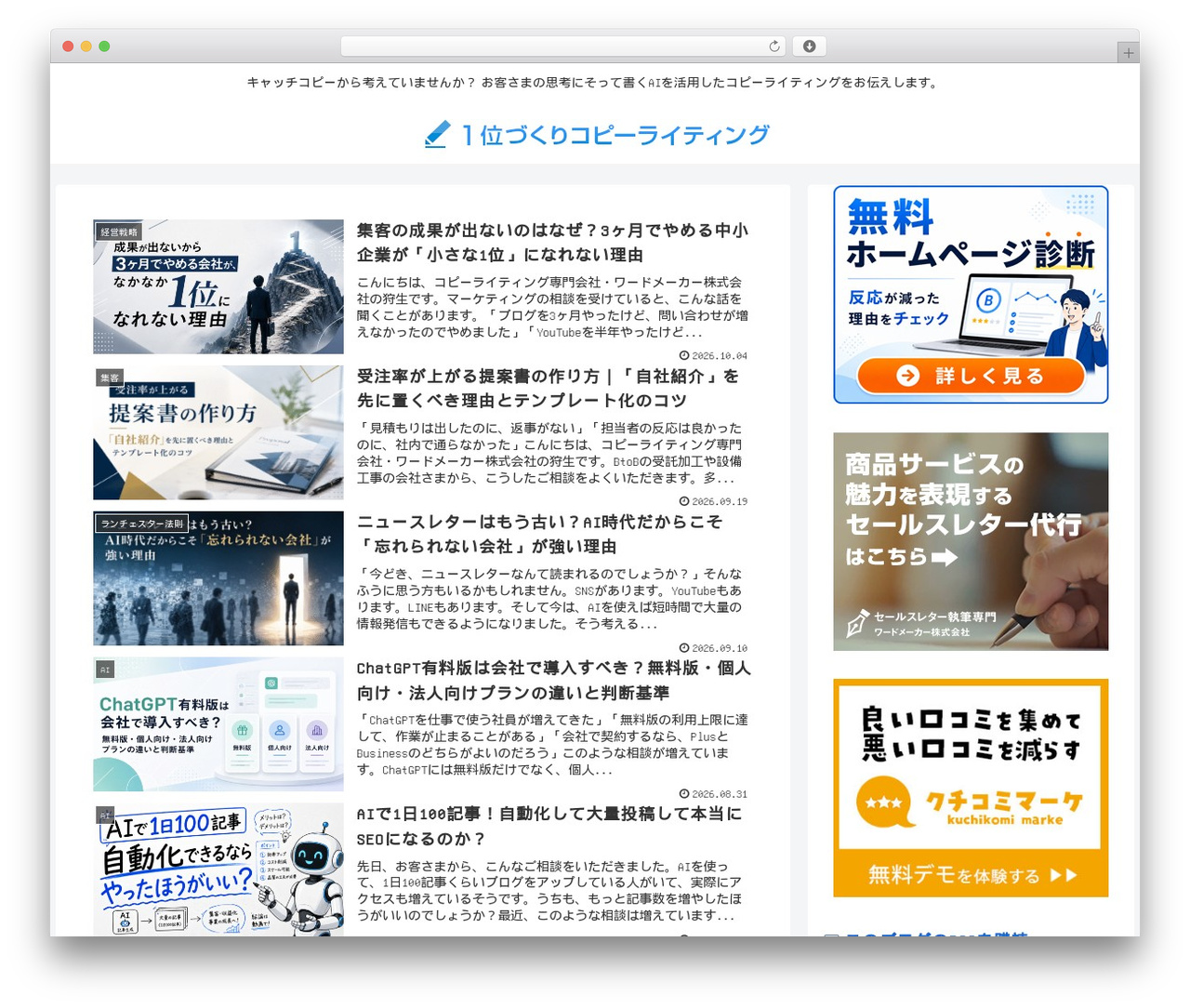Click the robot thumbnail for AIで1日100記事

[x=218, y=869]
